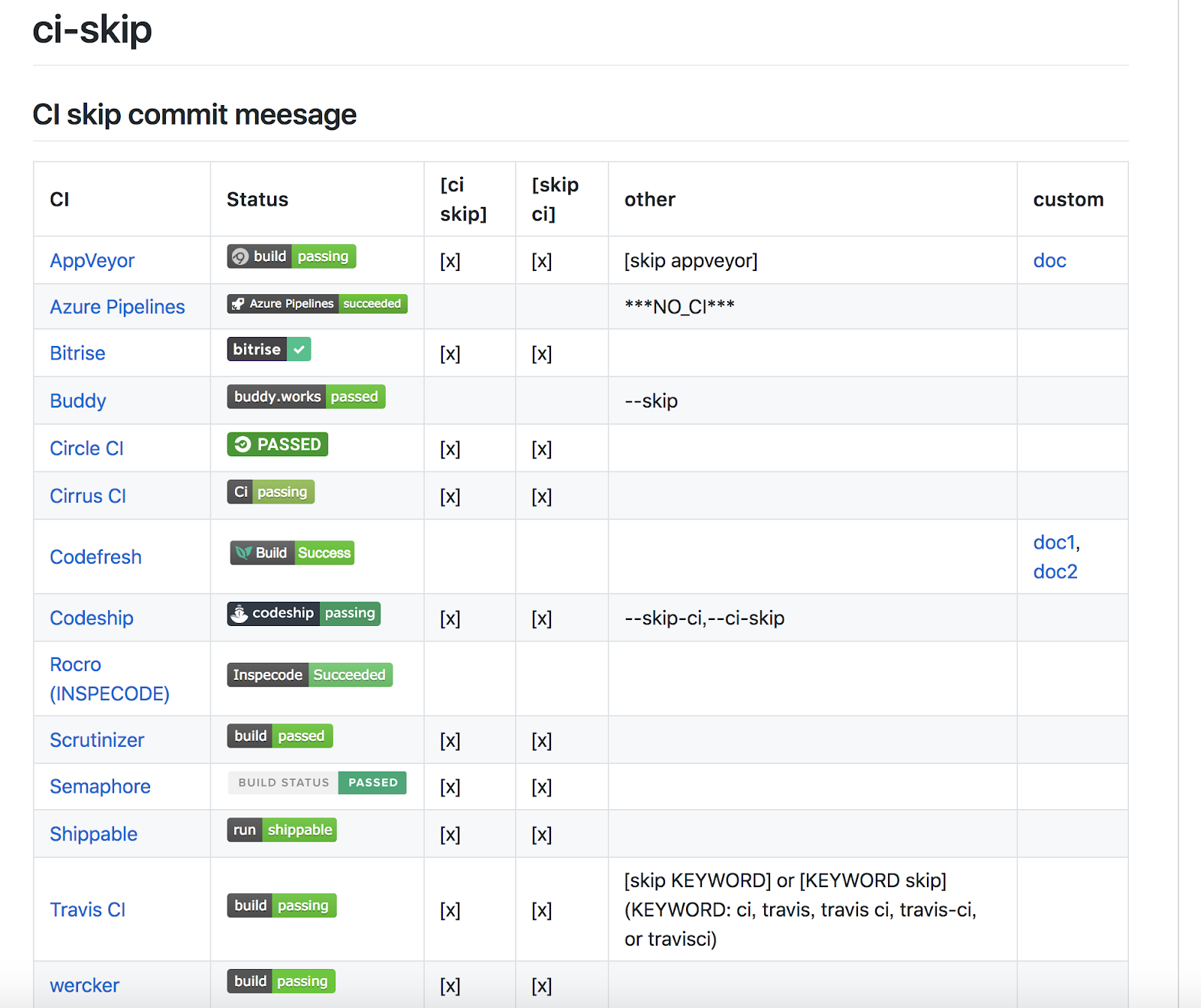Click the Codefresh Build Success badge
The width and height of the screenshot is (1201, 1008).
292,553
